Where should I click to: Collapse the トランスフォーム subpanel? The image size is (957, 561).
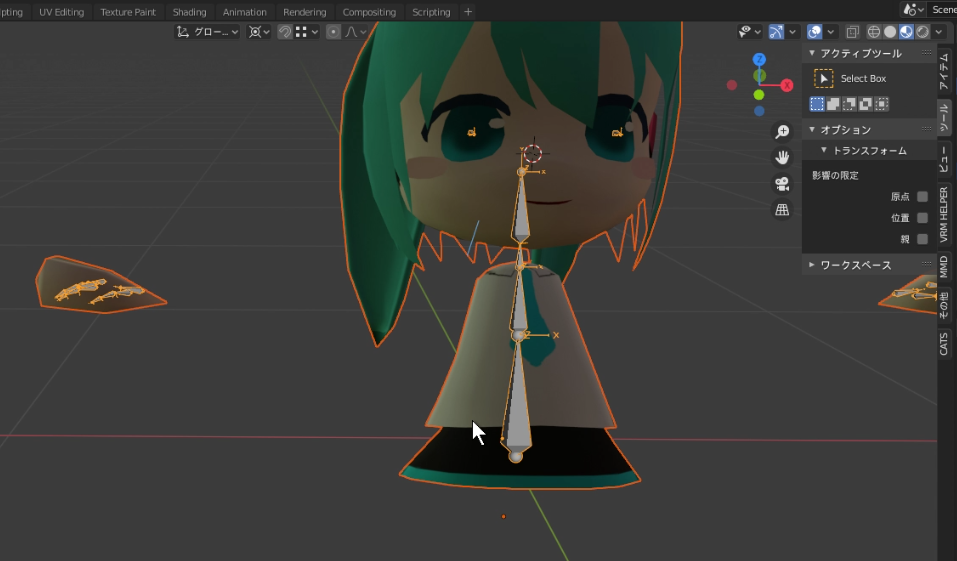click(x=824, y=150)
